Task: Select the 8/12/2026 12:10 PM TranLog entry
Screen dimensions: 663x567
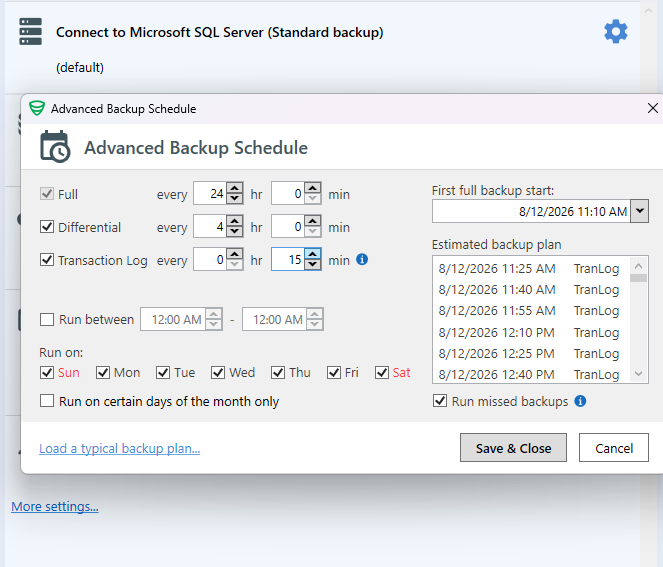Action: pos(529,332)
